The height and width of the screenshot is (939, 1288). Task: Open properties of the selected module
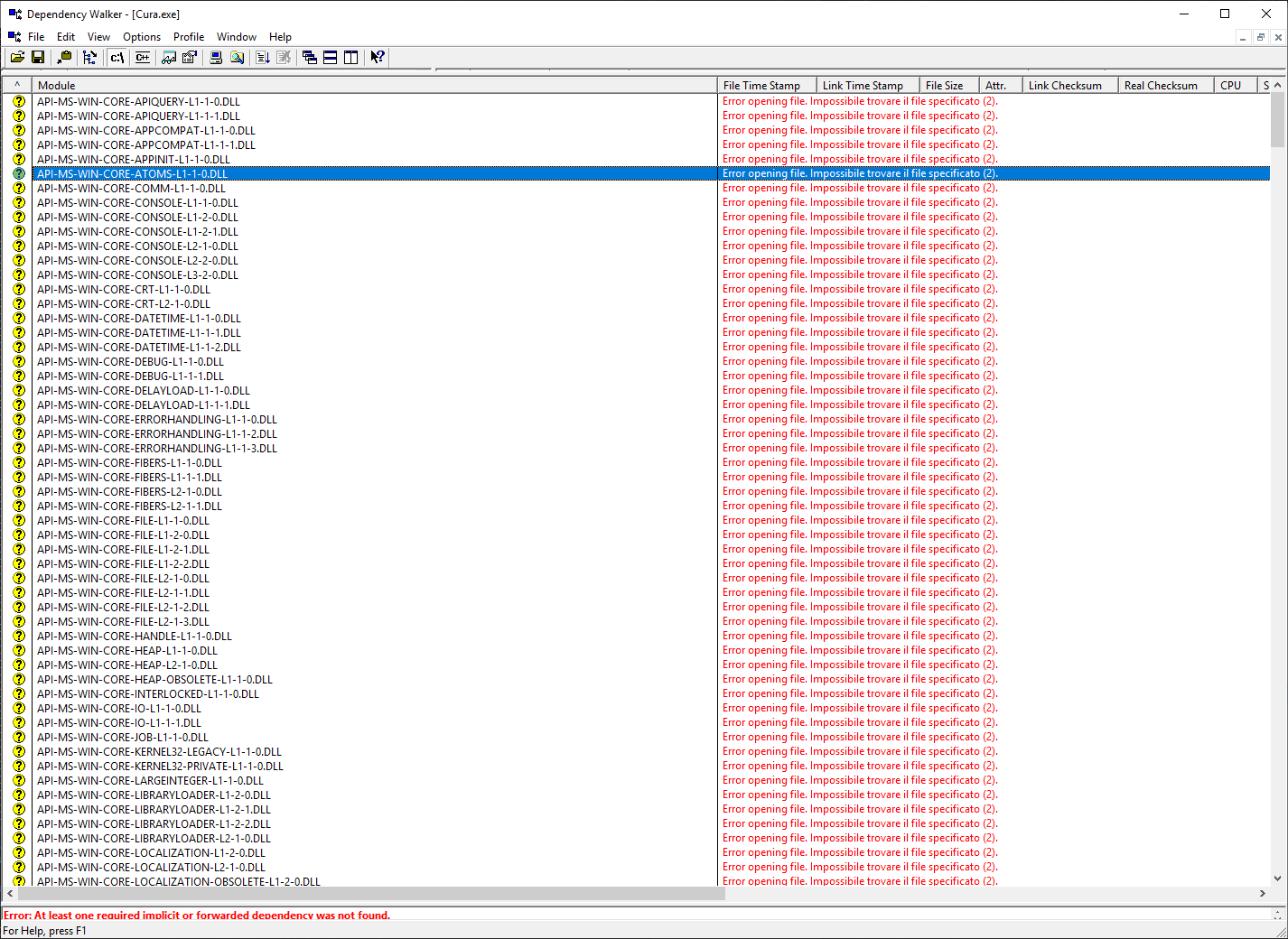(x=190, y=57)
